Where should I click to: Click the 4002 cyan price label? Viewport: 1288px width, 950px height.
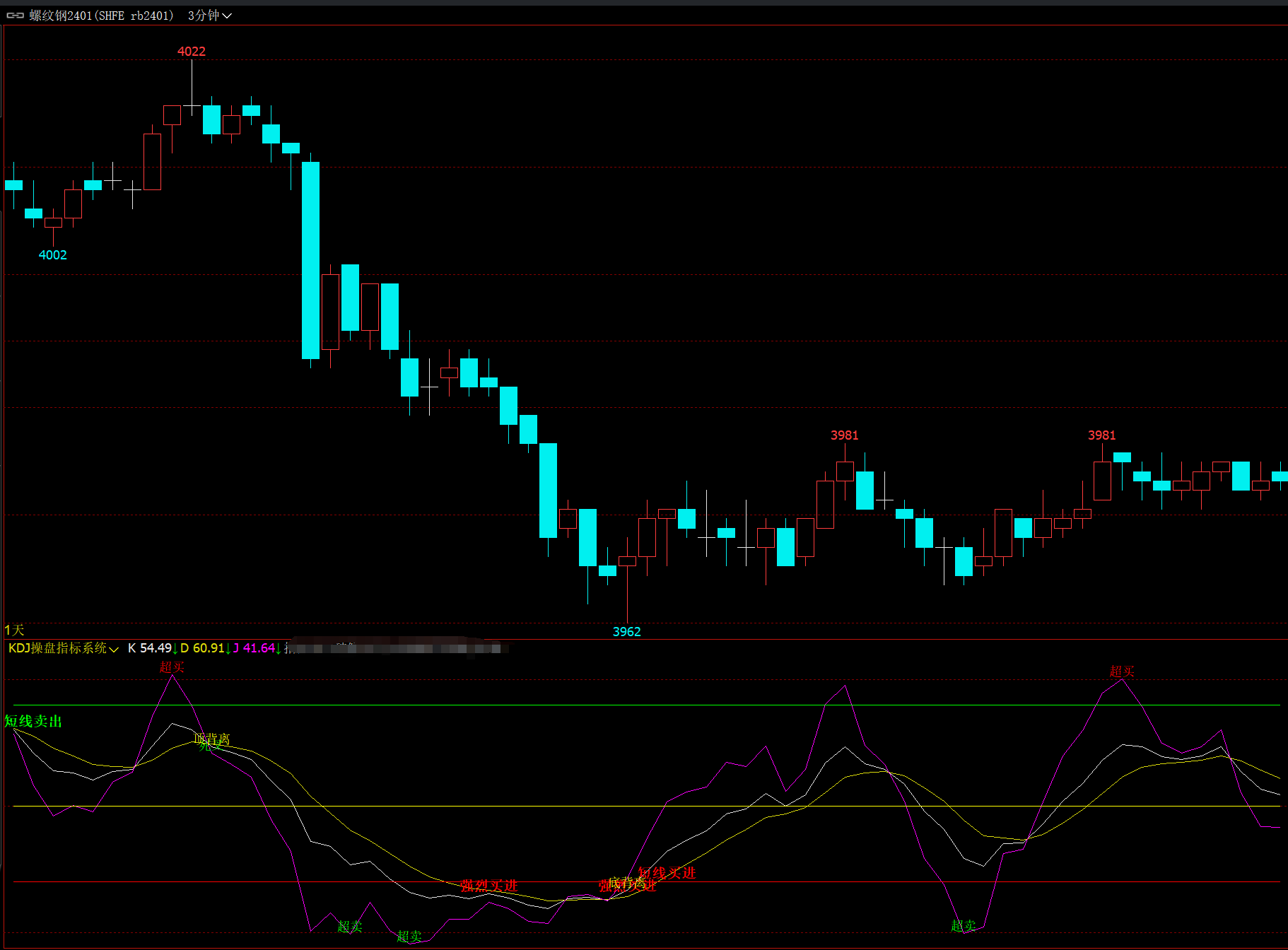pos(52,254)
